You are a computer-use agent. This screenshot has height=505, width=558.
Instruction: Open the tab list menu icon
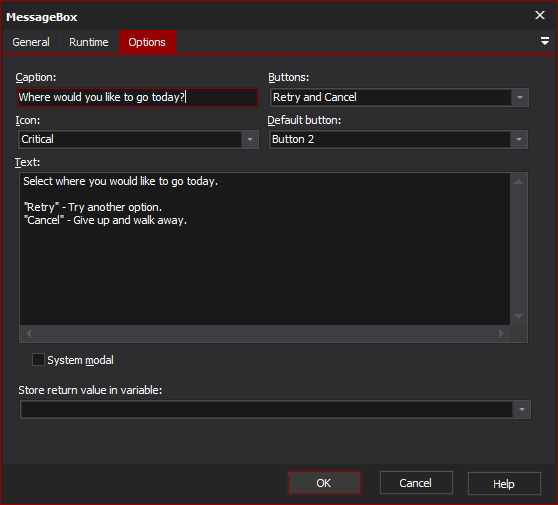[544, 41]
